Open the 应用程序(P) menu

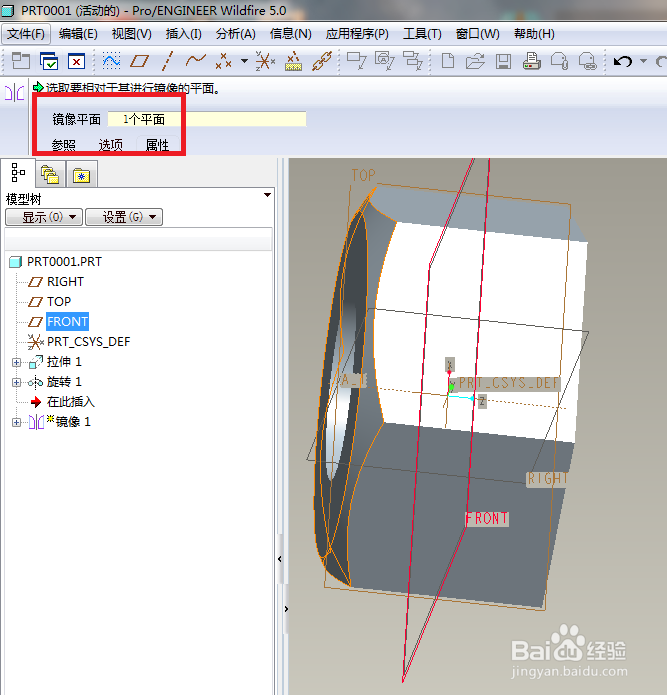pos(357,34)
